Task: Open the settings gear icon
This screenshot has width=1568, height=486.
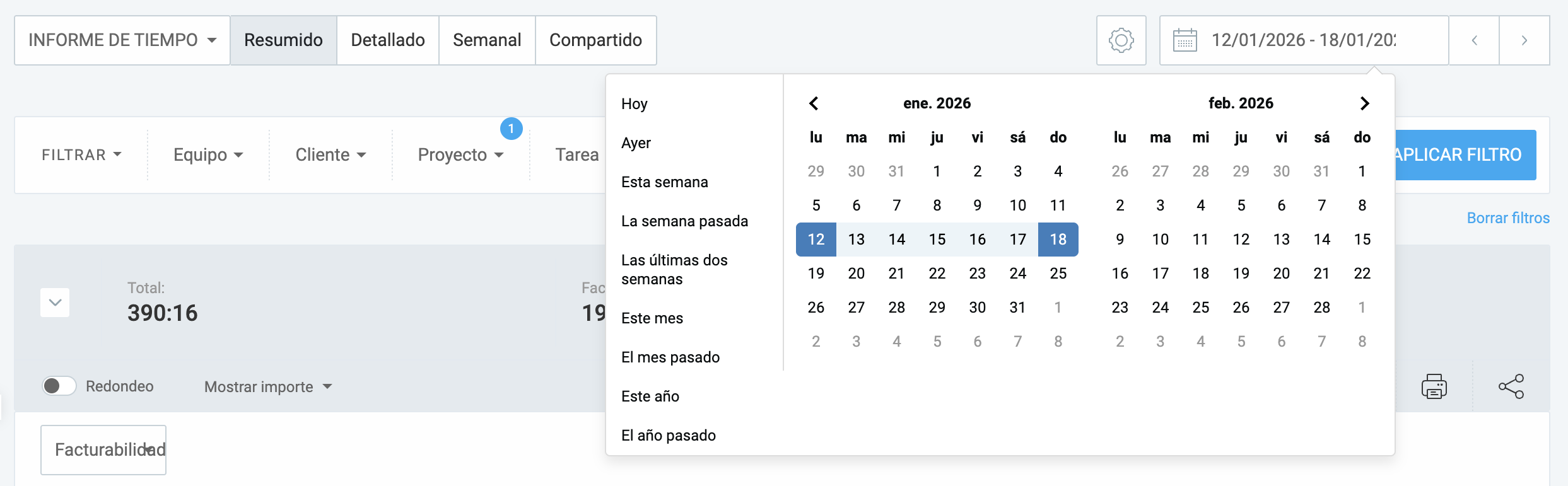Action: pyautogui.click(x=1121, y=40)
